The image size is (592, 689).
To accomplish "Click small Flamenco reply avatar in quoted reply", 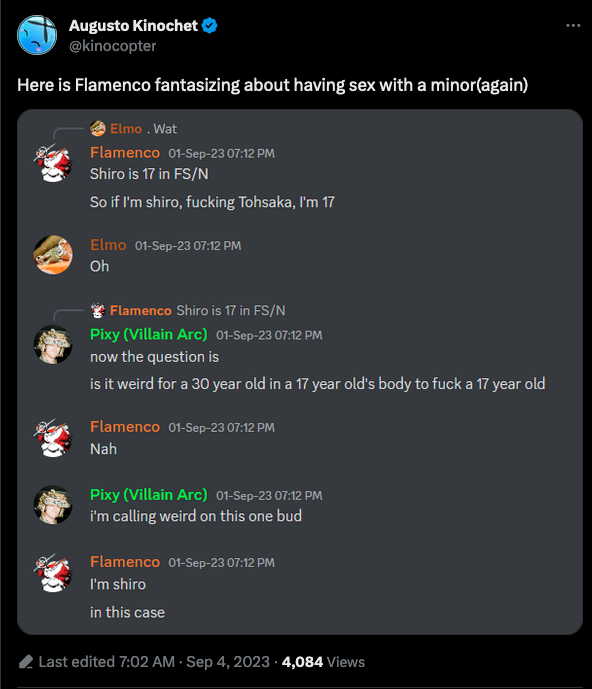I will coord(98,311).
